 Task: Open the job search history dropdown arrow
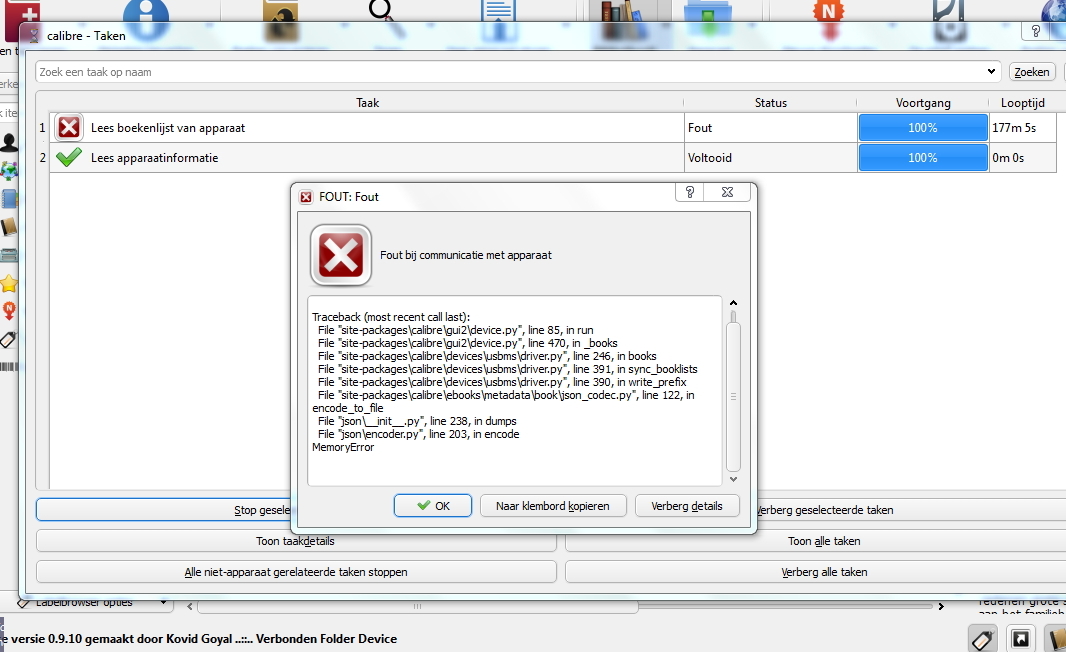991,71
